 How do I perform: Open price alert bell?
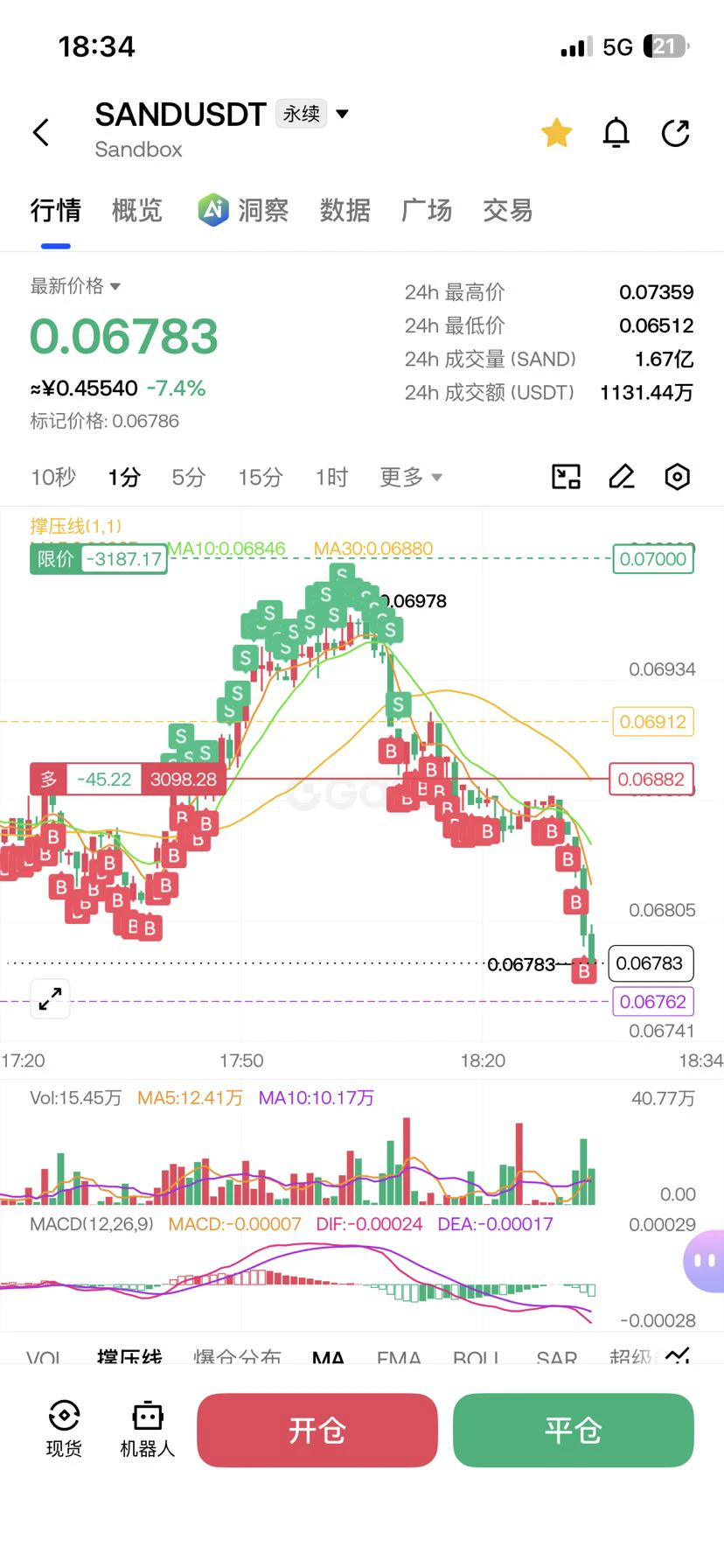[616, 133]
